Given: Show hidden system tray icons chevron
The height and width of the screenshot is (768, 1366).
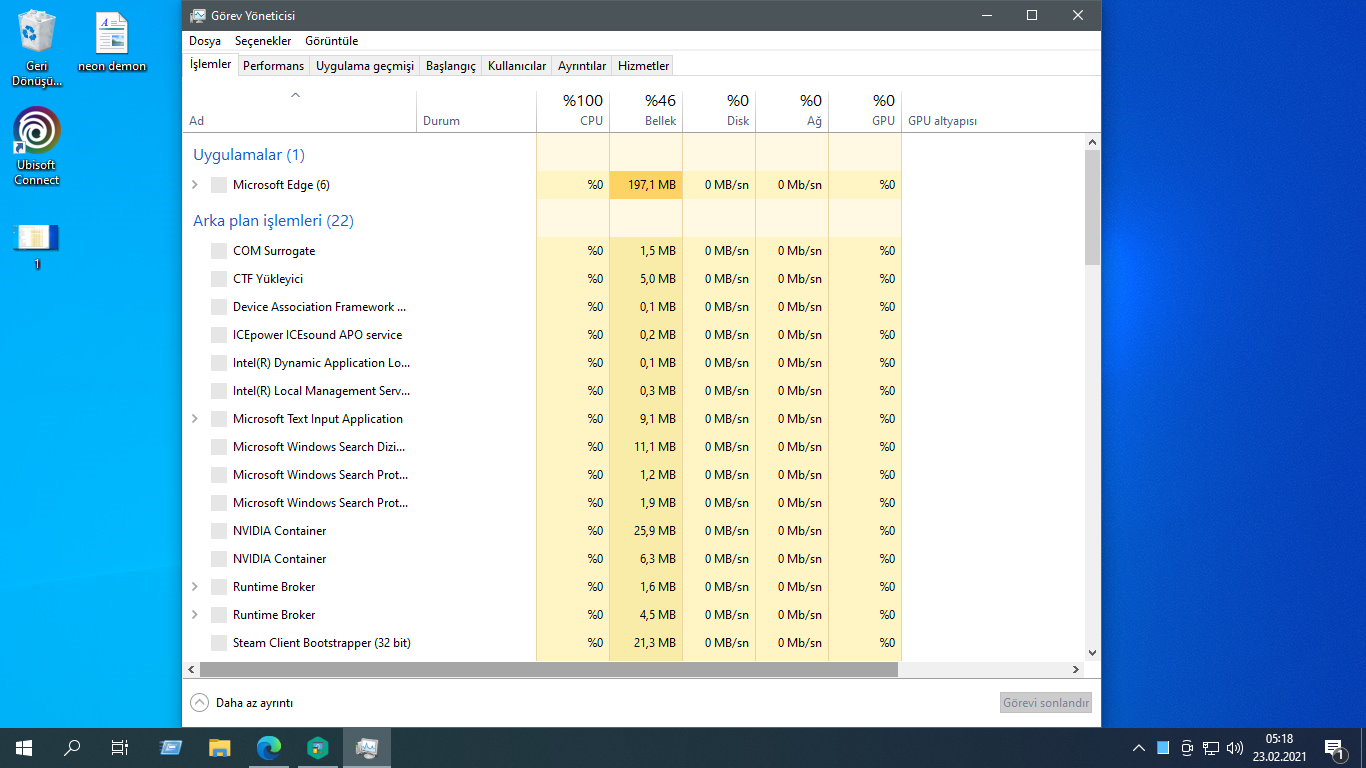Looking at the screenshot, I should coord(1138,747).
